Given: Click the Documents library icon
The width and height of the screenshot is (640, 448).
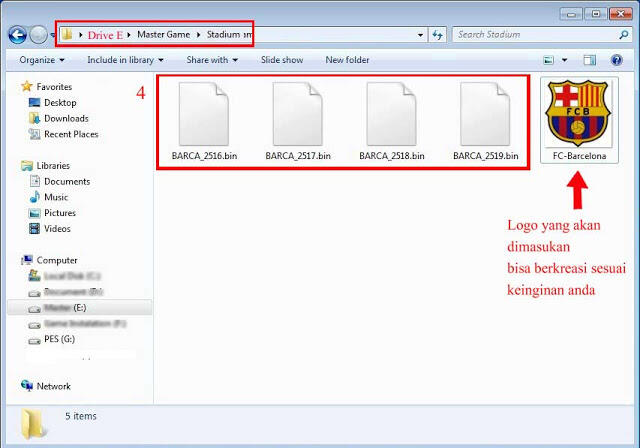Looking at the screenshot, I should click(35, 181).
